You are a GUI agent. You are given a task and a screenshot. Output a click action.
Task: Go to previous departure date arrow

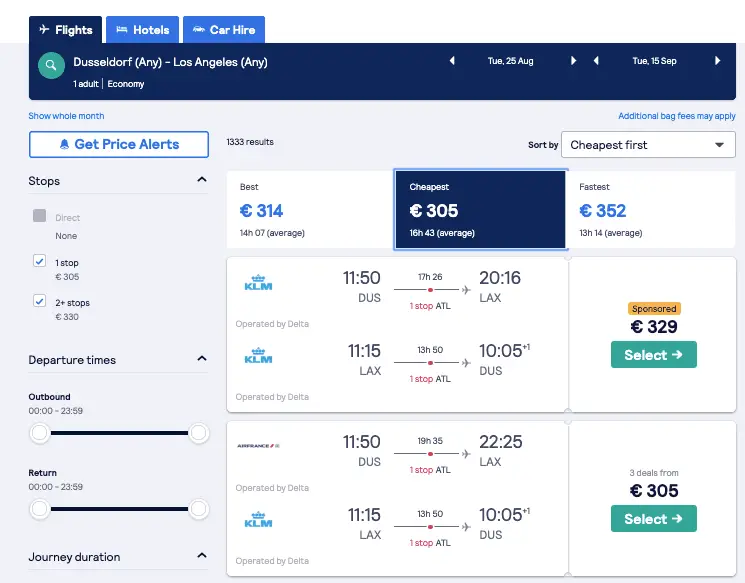point(452,61)
